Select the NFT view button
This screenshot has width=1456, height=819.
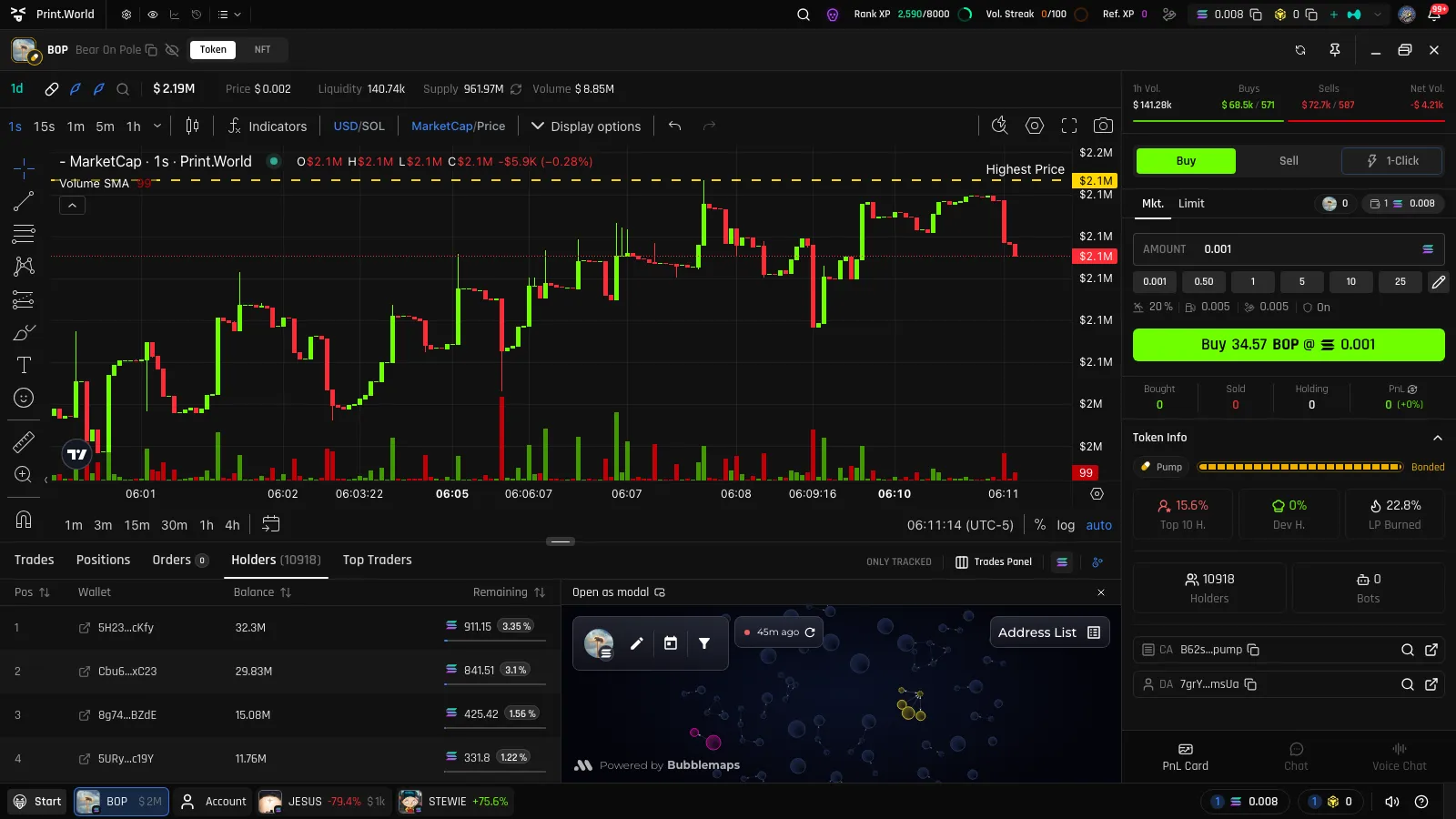click(x=262, y=50)
